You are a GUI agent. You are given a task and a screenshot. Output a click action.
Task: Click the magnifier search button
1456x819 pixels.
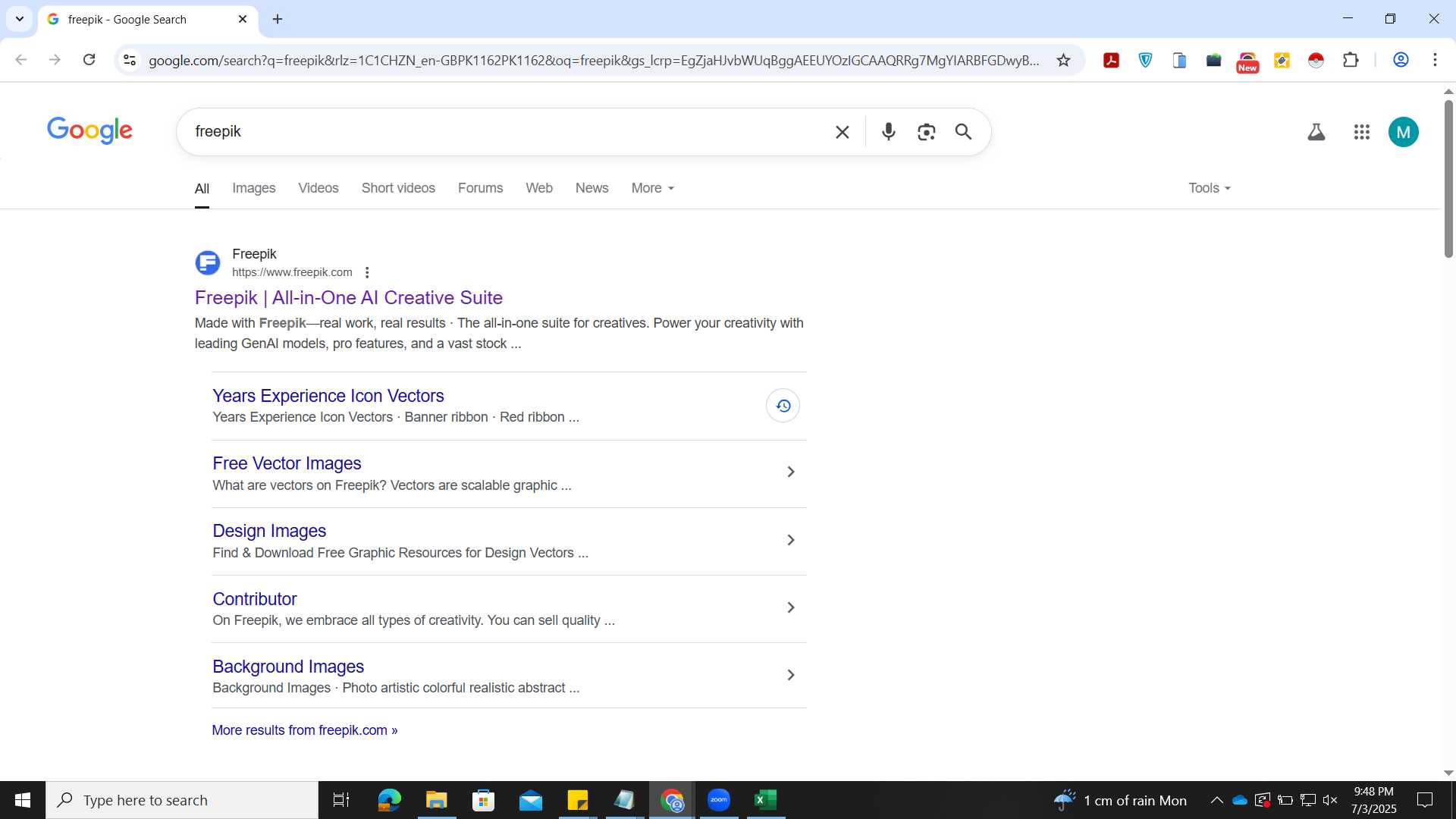tap(963, 132)
